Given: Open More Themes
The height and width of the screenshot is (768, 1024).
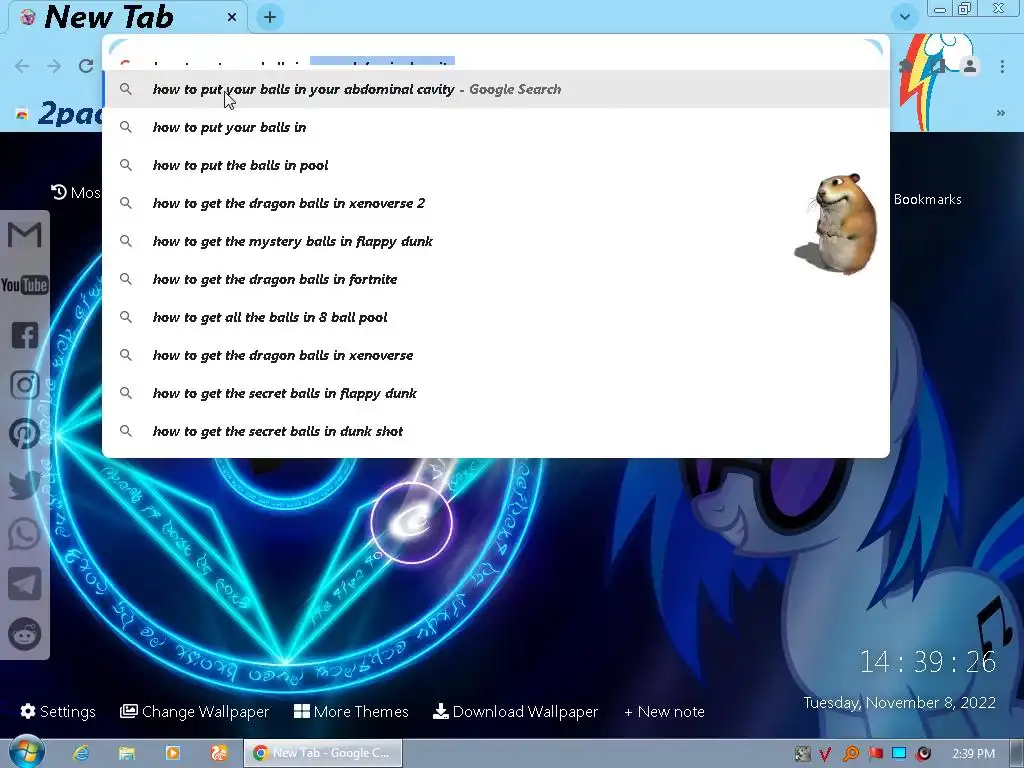Looking at the screenshot, I should coord(351,711).
